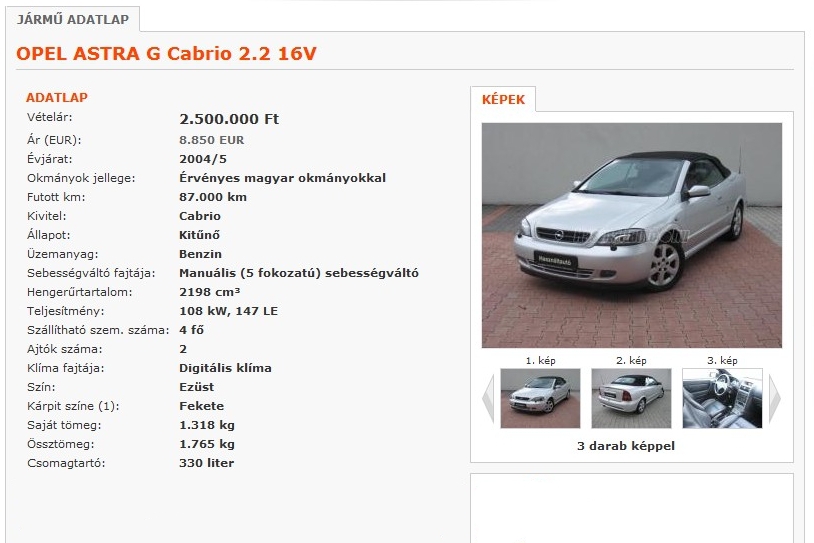Click the '3. kép' label

722,360
